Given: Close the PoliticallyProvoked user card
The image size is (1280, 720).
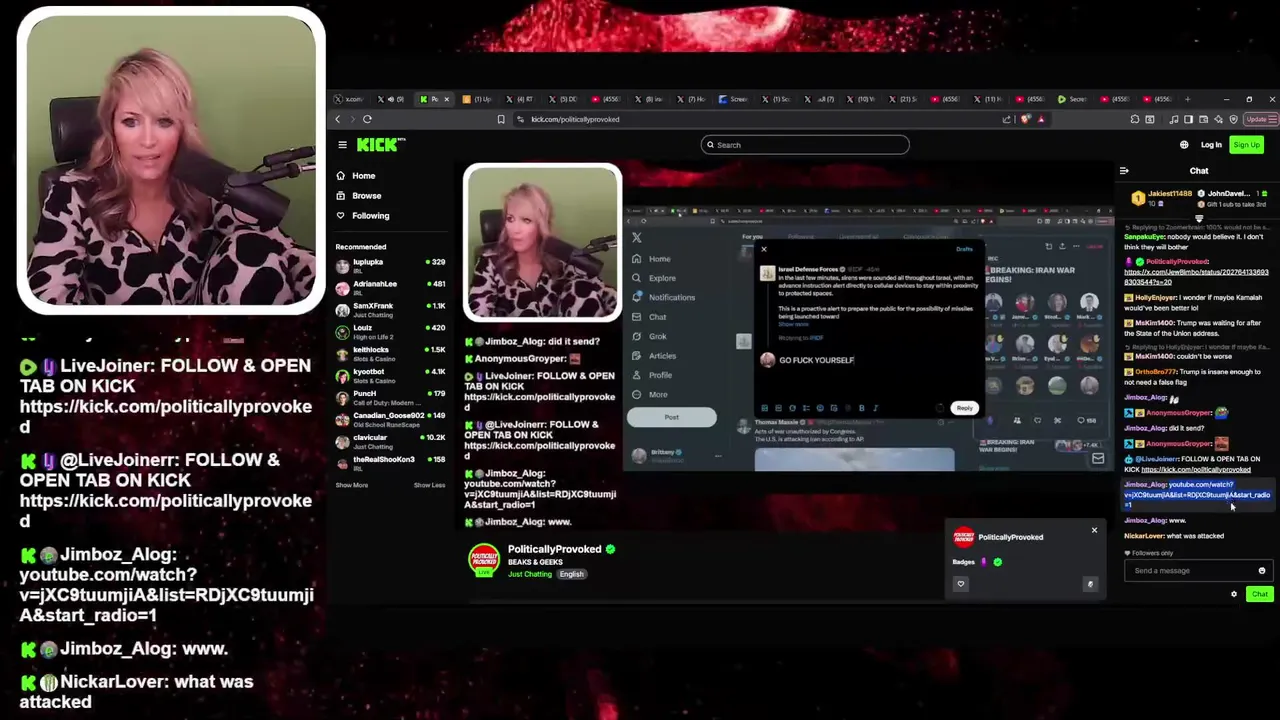Looking at the screenshot, I should [x=1094, y=530].
